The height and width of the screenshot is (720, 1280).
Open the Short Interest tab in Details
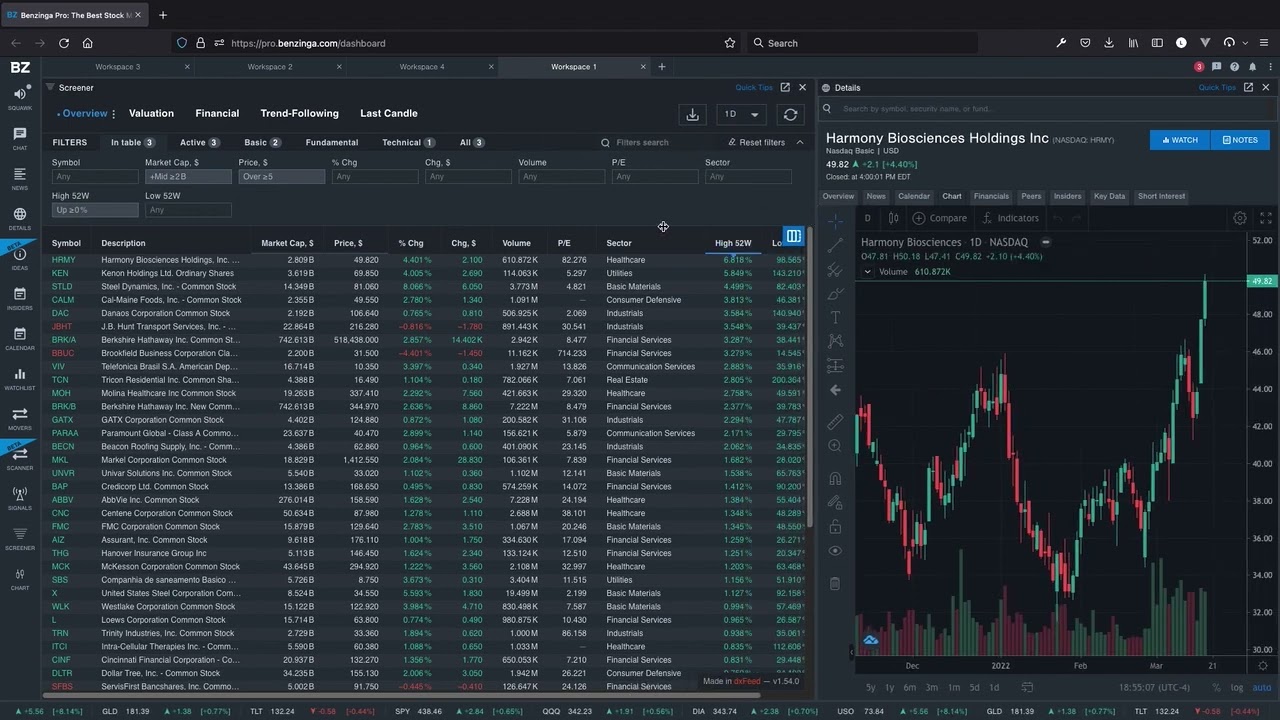[1161, 196]
